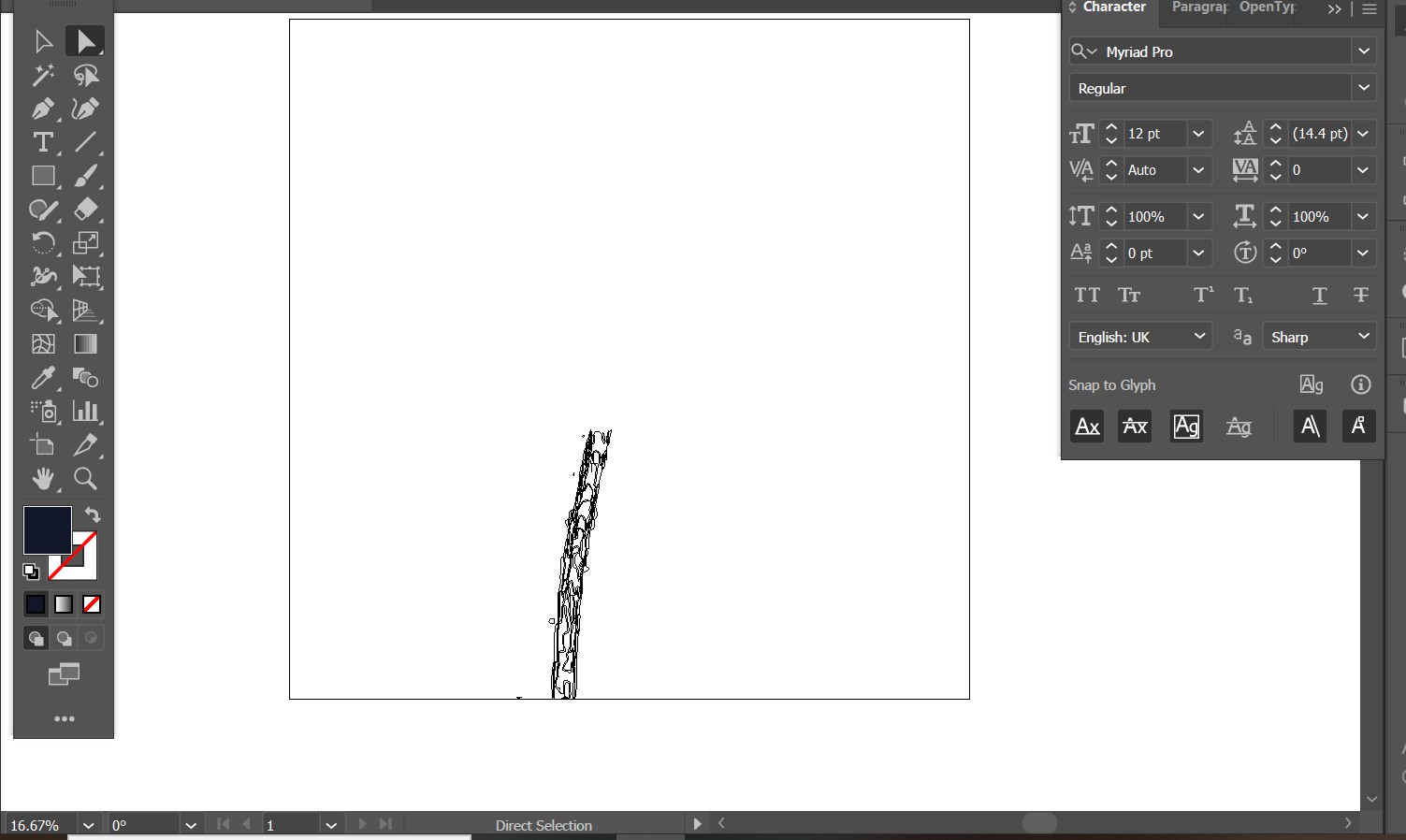Select the Magic Wand tool
Image resolution: width=1406 pixels, height=840 pixels.
click(x=43, y=75)
